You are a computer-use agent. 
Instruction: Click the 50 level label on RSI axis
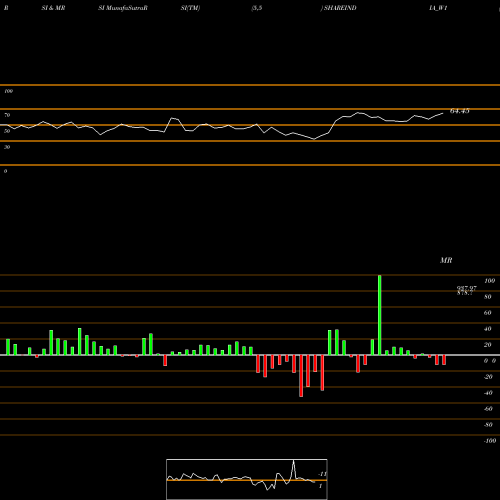coord(7,131)
